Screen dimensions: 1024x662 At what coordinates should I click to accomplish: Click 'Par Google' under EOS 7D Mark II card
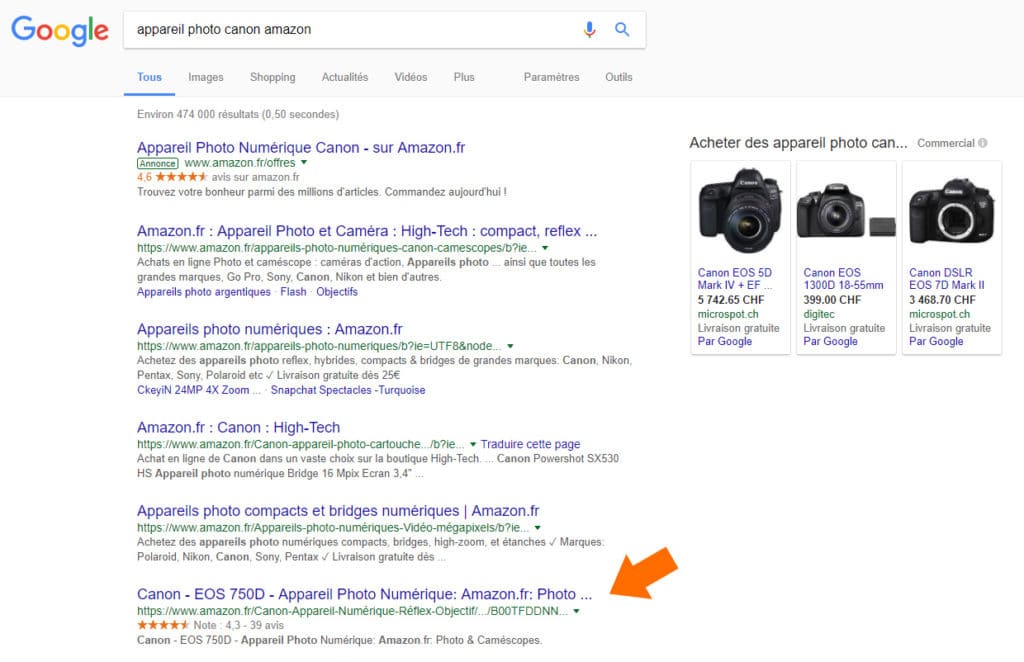(x=936, y=341)
